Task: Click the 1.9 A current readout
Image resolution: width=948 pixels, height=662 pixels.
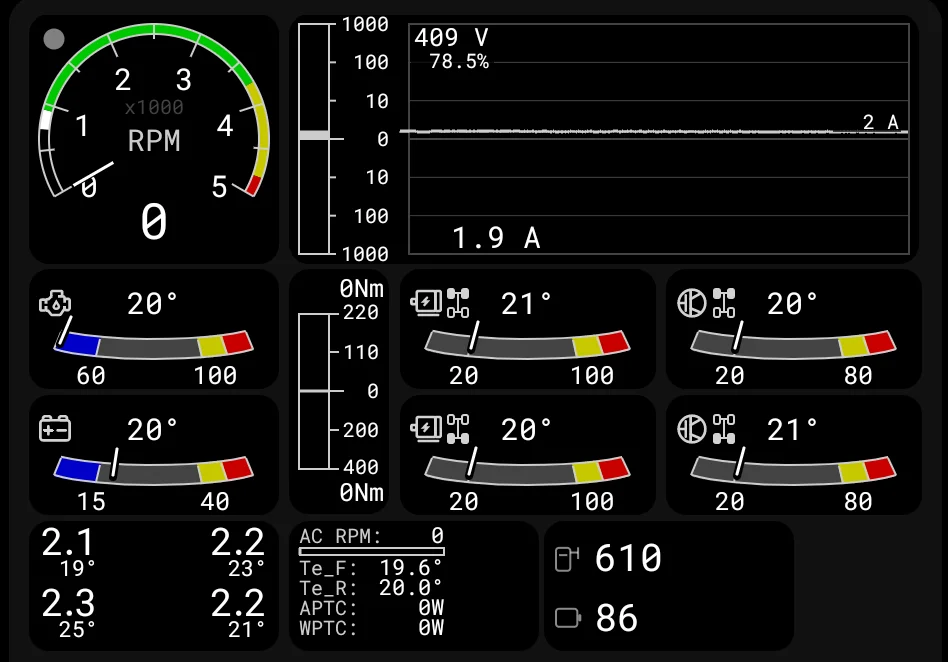Action: pyautogui.click(x=496, y=238)
